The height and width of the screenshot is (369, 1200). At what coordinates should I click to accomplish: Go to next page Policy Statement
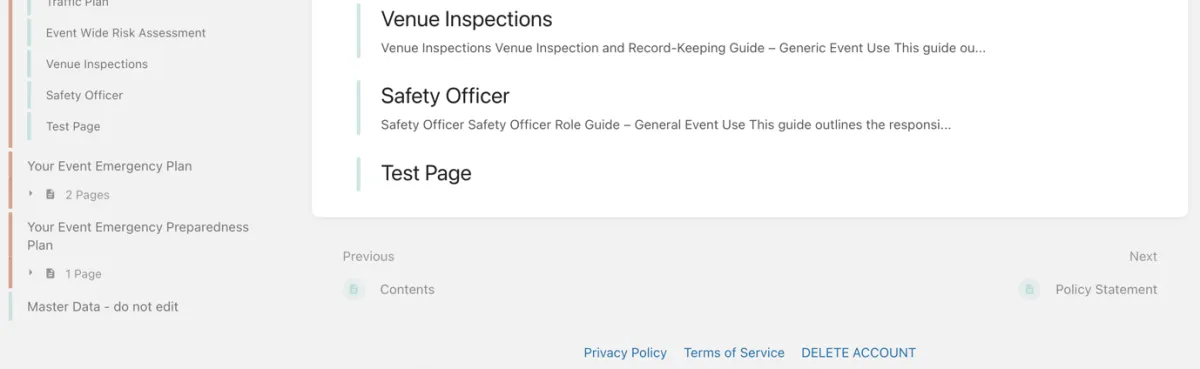pos(1106,290)
